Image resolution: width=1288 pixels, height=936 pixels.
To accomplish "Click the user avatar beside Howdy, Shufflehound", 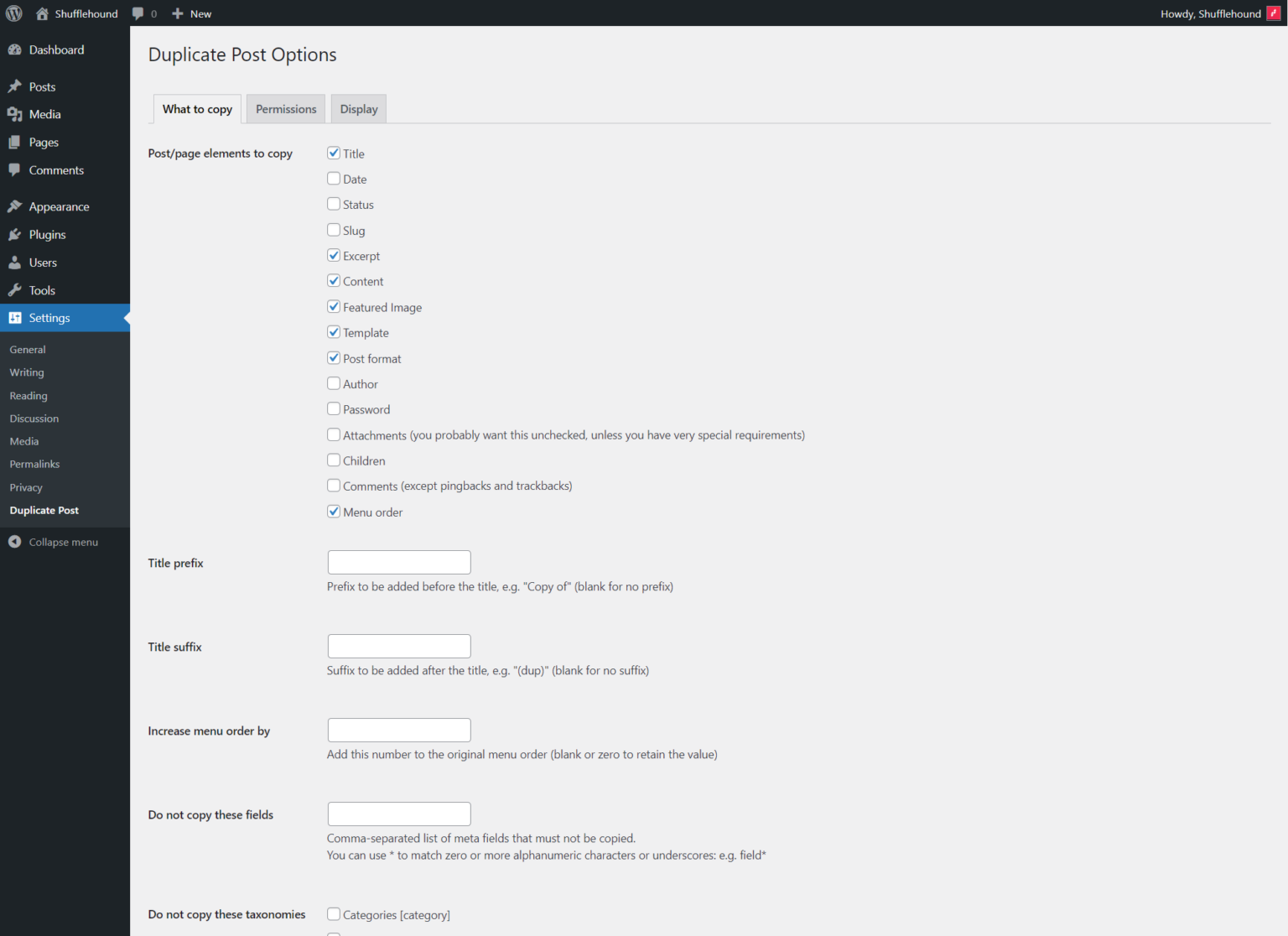I will click(x=1274, y=13).
